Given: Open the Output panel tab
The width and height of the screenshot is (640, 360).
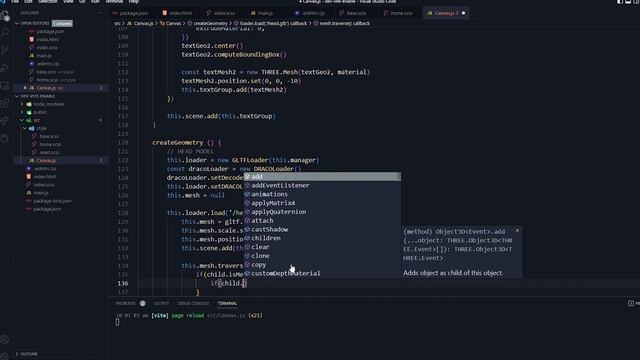Looking at the screenshot, I should [x=161, y=303].
